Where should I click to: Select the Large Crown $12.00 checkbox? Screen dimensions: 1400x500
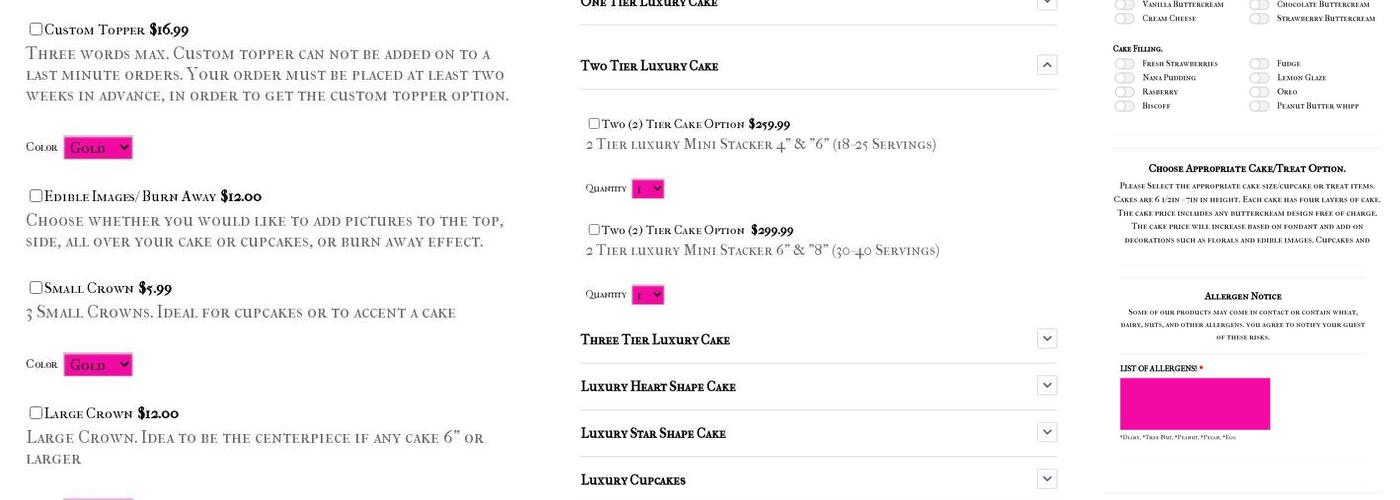coord(36,413)
